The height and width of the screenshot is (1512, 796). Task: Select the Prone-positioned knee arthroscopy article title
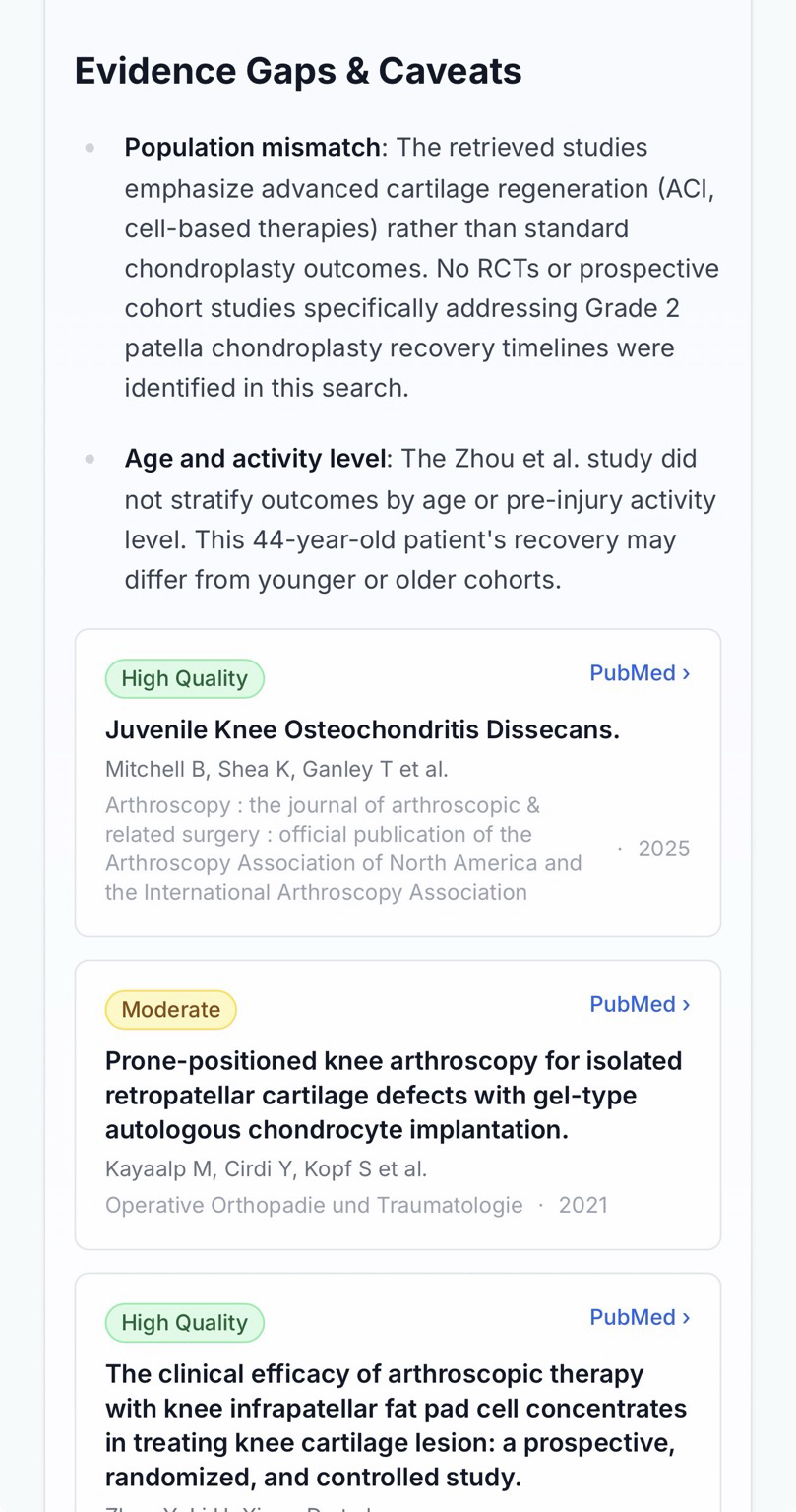pos(394,1095)
